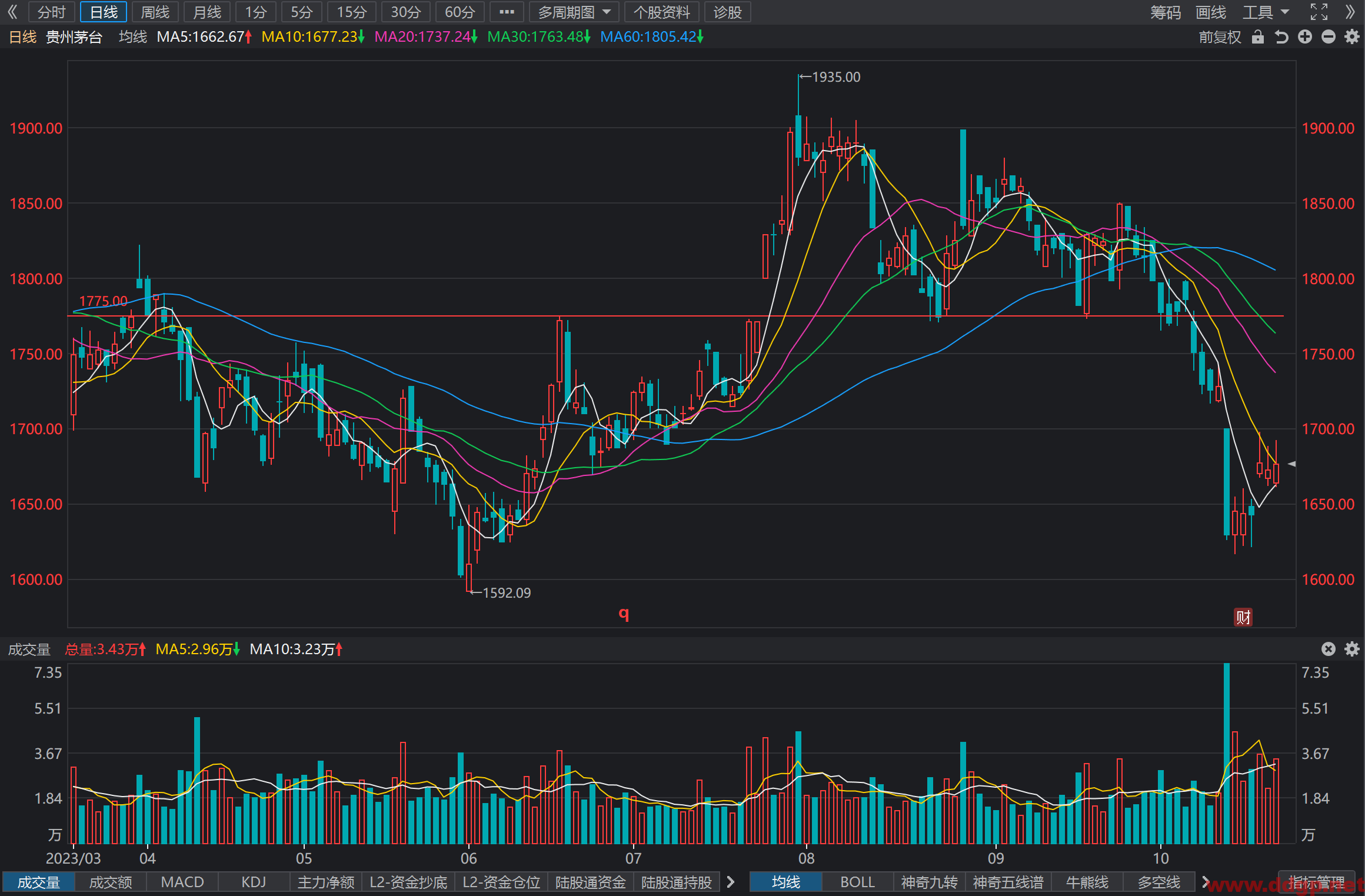Click the undo arrow icon in chart toolbar
Image resolution: width=1365 pixels, height=896 pixels.
click(1281, 37)
